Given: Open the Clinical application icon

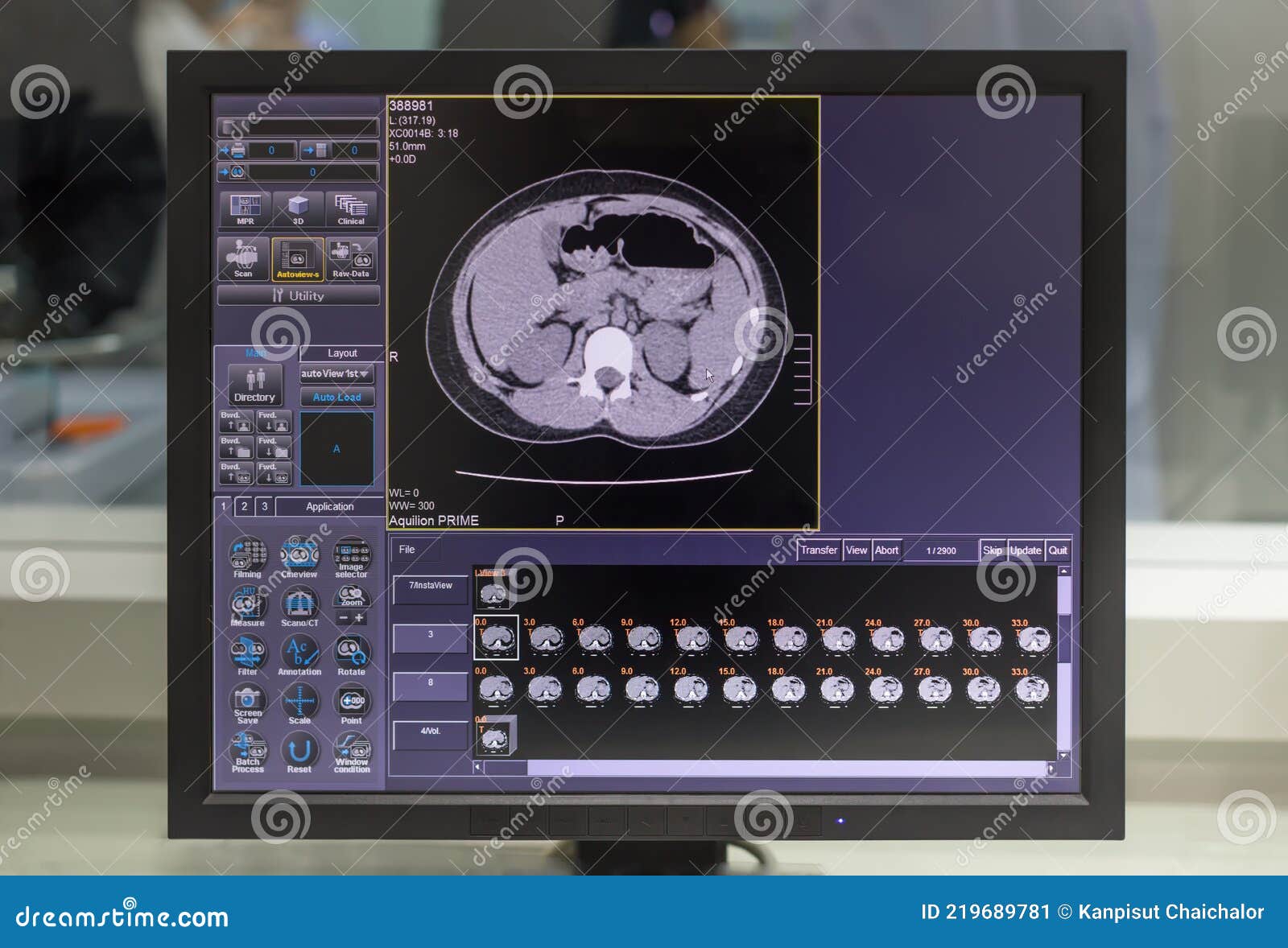Looking at the screenshot, I should click(351, 208).
